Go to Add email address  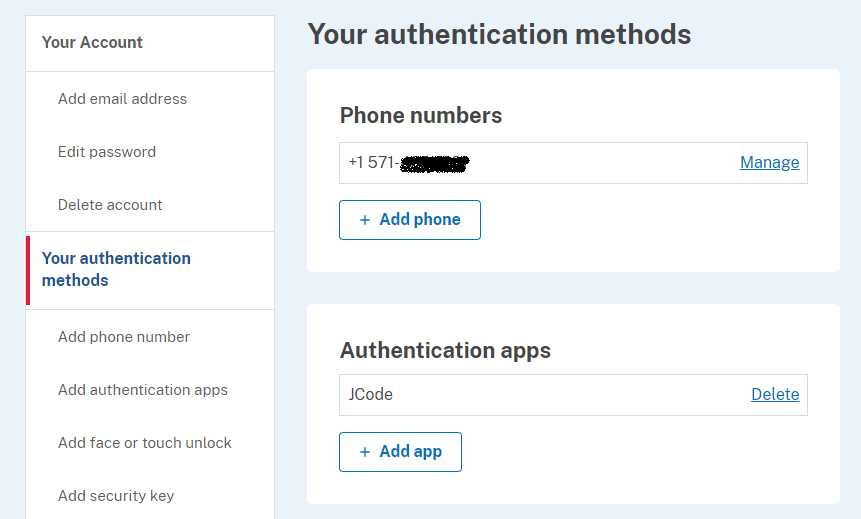pyautogui.click(x=122, y=99)
